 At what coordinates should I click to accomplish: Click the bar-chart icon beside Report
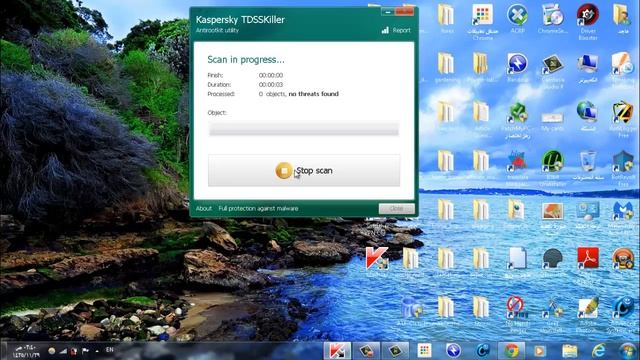(385, 30)
